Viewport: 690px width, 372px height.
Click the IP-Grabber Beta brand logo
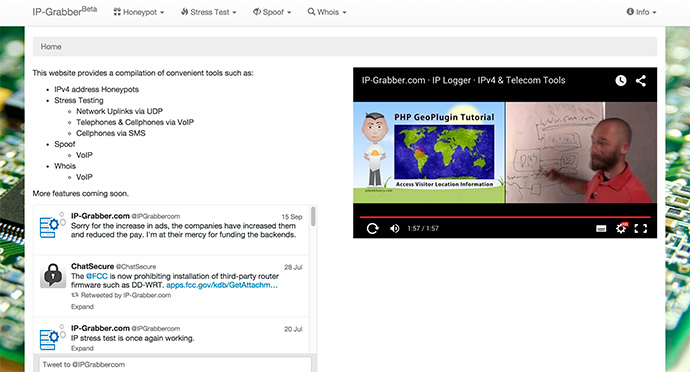[x=64, y=11]
